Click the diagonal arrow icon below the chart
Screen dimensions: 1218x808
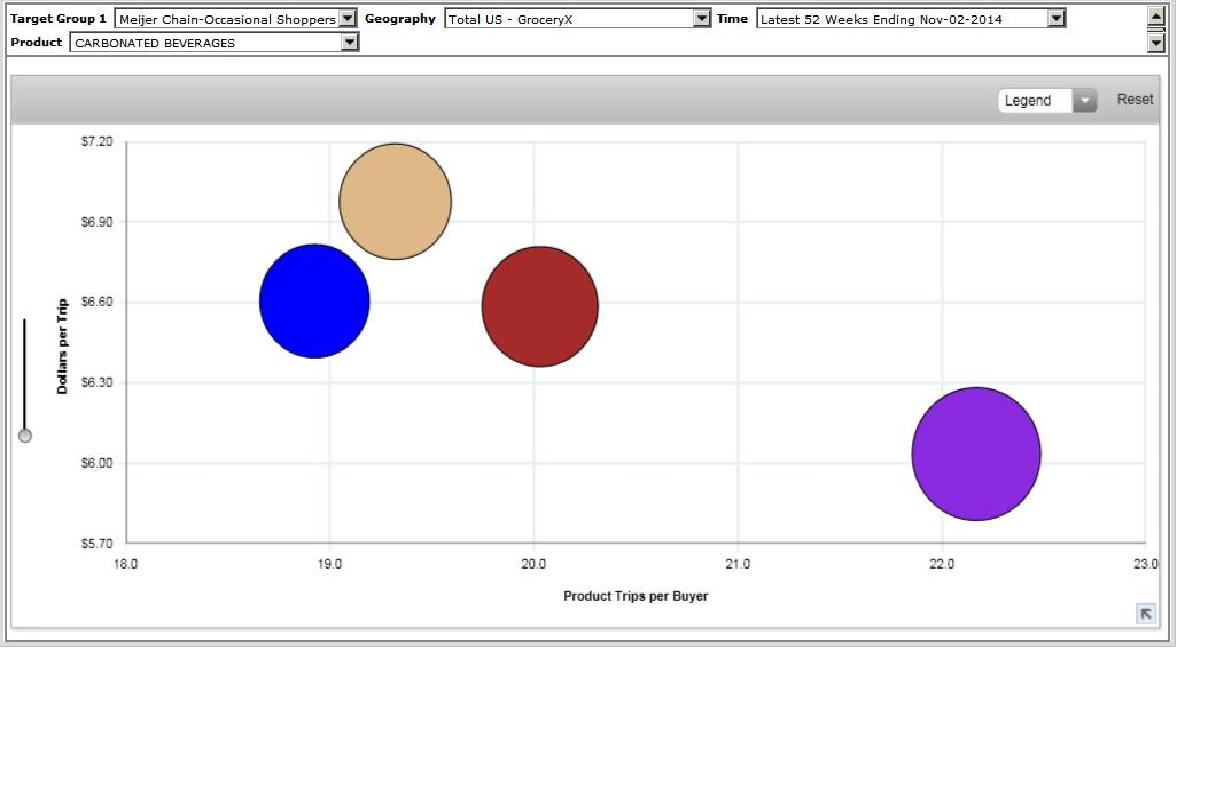[x=1146, y=614]
